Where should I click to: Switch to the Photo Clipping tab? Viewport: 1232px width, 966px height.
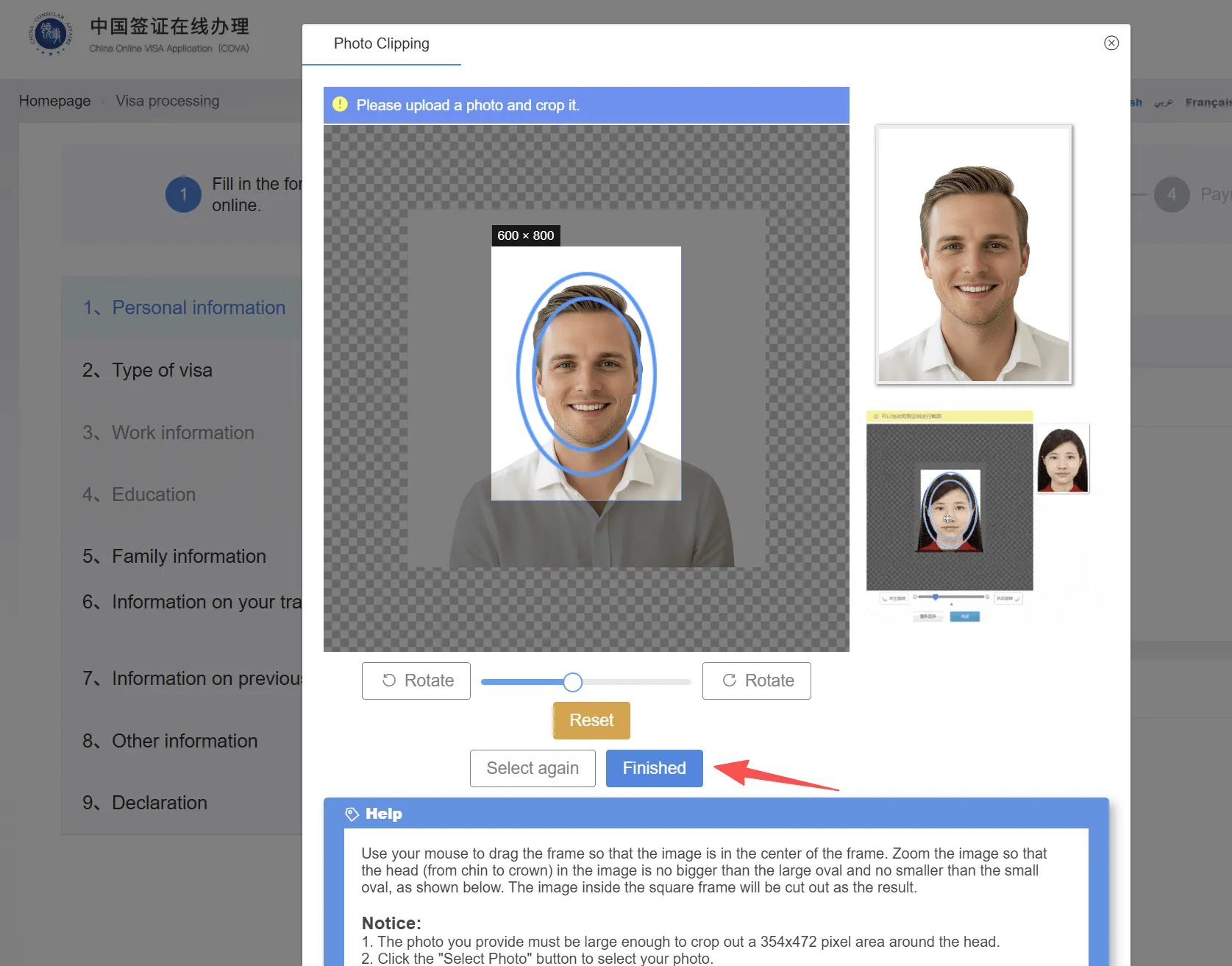381,43
